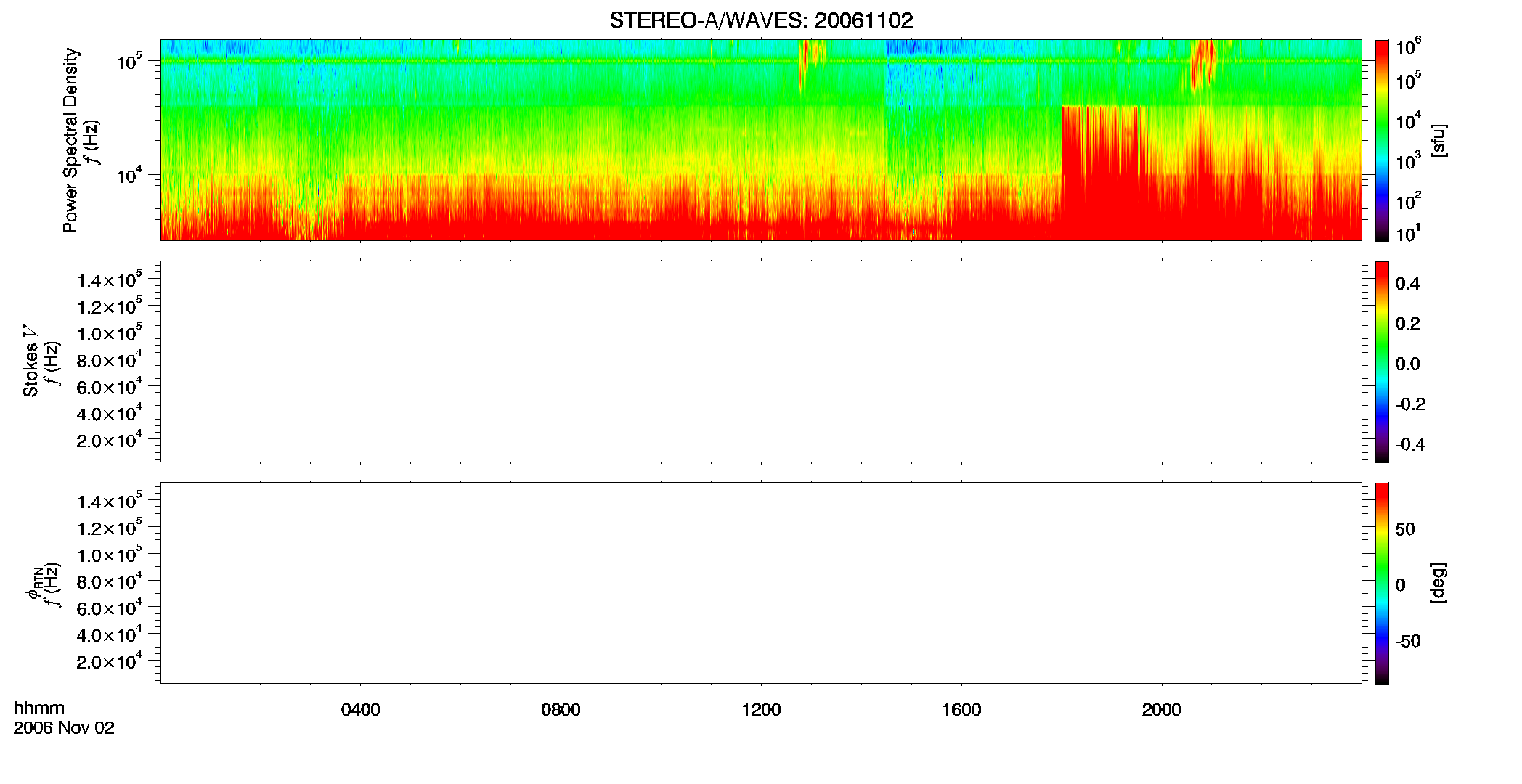Click the 0400 time tick label
The height and width of the screenshot is (784, 1522).
tap(361, 710)
